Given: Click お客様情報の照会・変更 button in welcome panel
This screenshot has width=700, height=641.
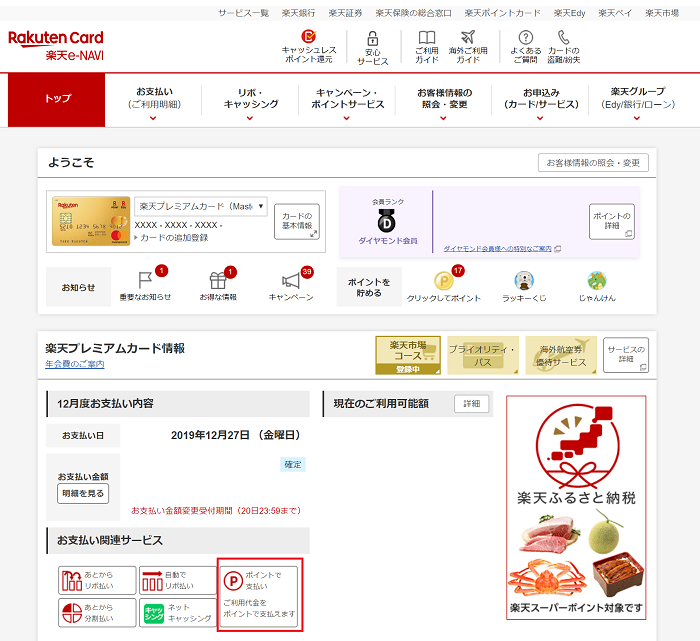Looking at the screenshot, I should [x=593, y=163].
